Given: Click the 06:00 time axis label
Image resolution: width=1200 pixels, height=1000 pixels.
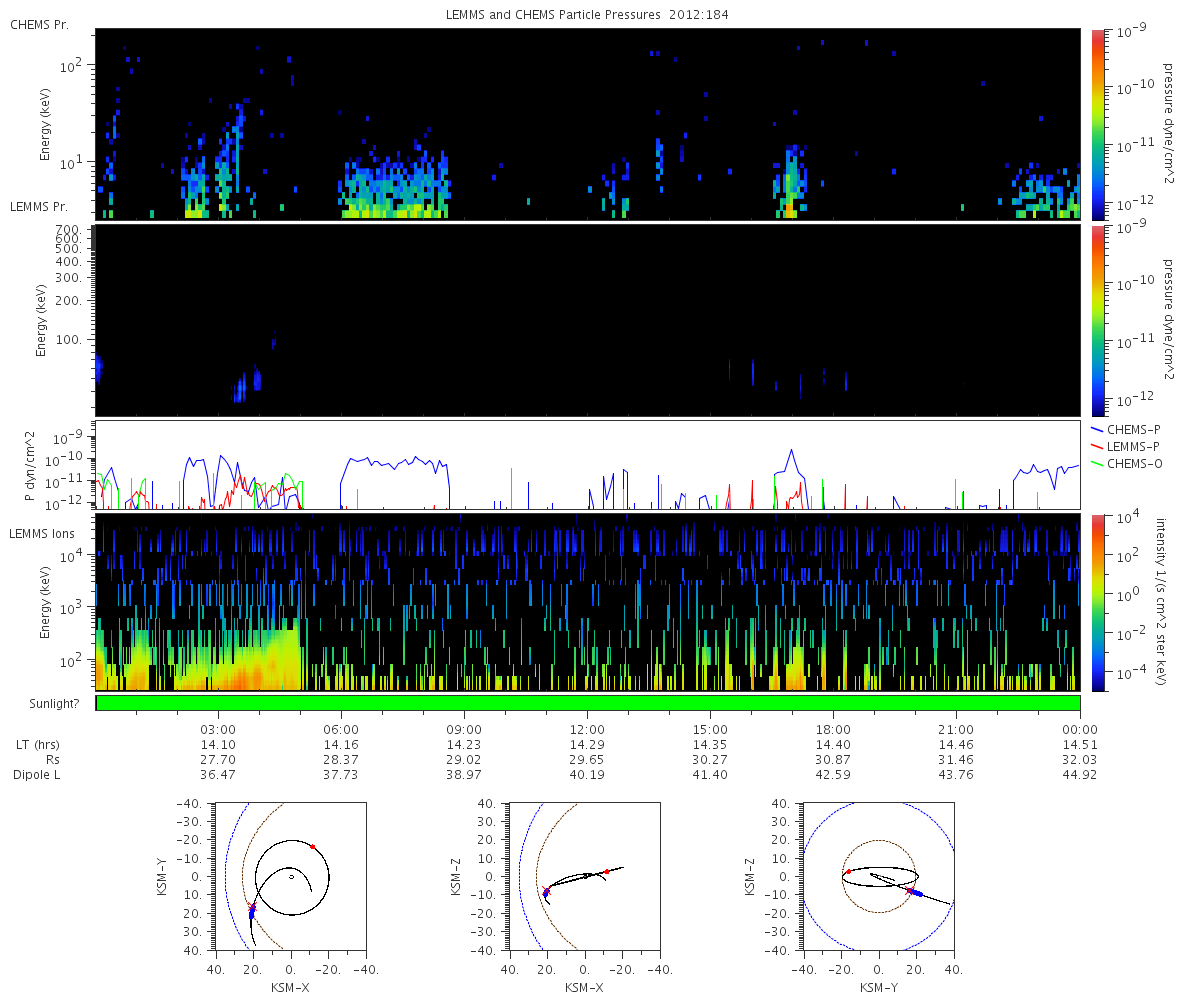Looking at the screenshot, I should (342, 728).
